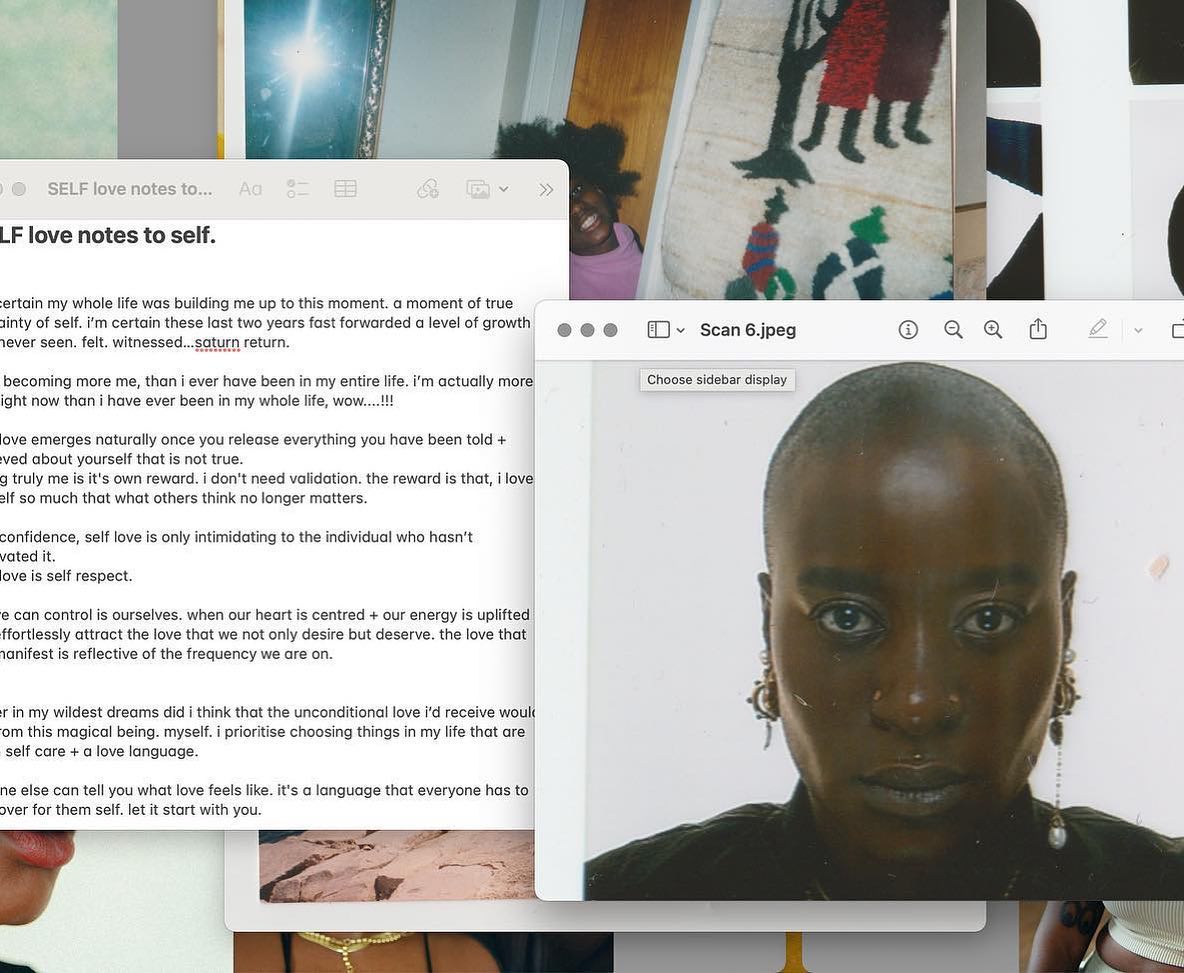Zoom out in Preview

953,330
